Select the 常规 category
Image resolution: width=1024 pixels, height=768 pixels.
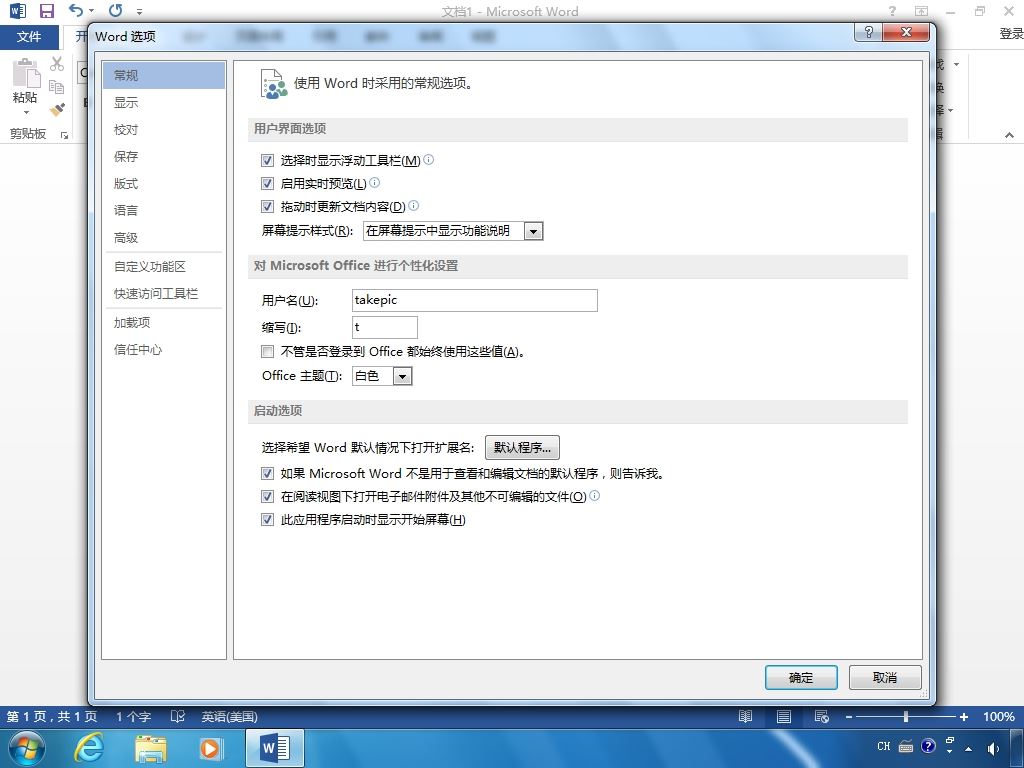pos(163,75)
